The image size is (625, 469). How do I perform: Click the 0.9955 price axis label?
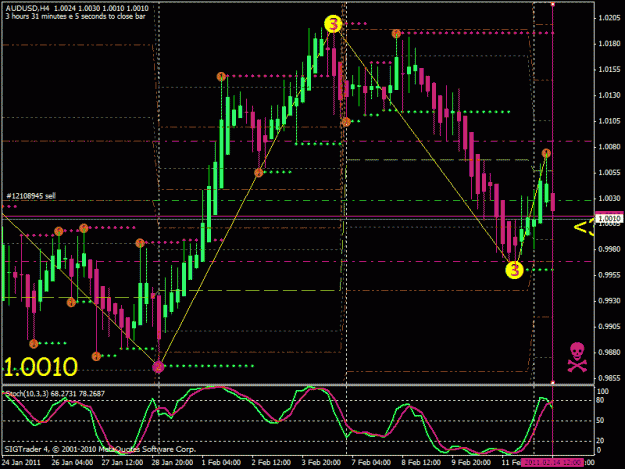point(609,275)
